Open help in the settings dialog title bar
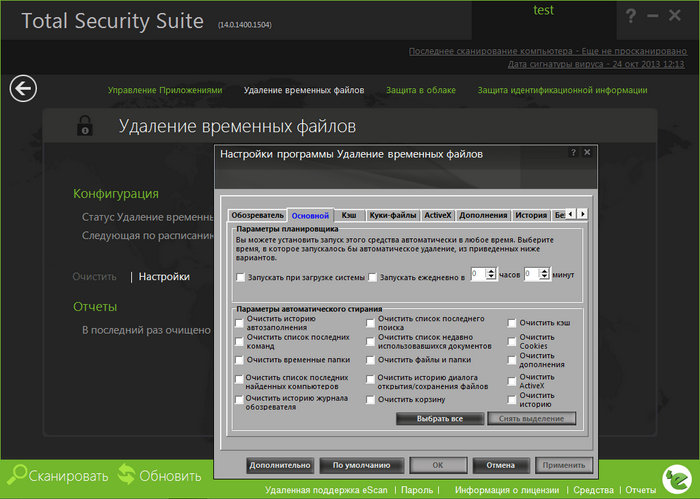 573,153
